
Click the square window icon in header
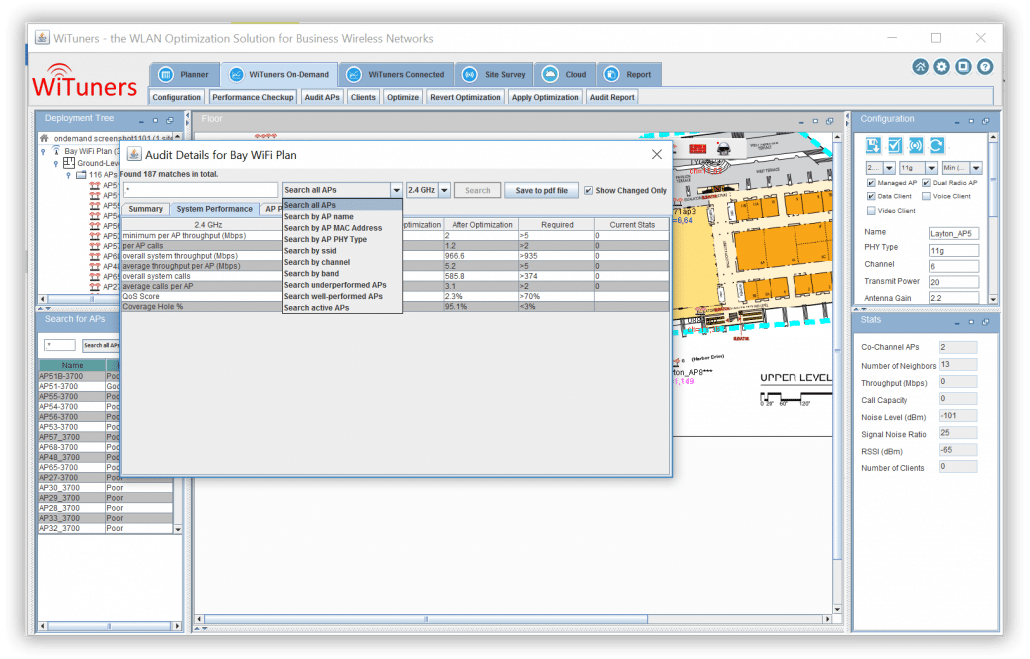coord(964,66)
